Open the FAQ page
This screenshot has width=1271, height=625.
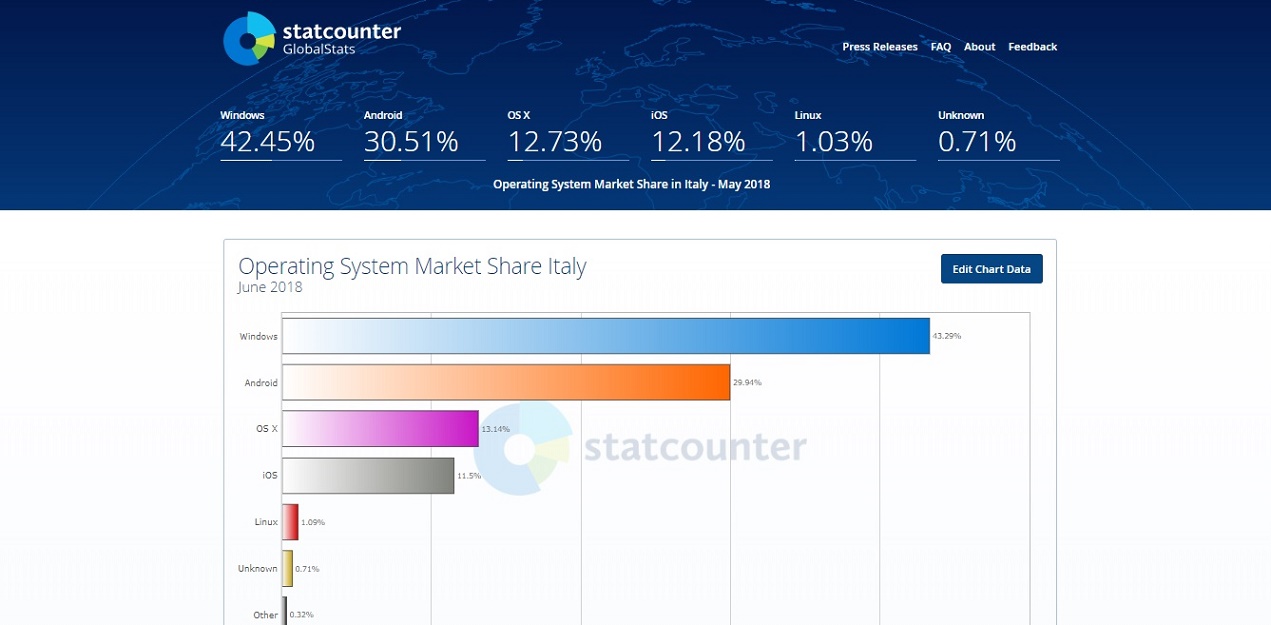tap(940, 47)
